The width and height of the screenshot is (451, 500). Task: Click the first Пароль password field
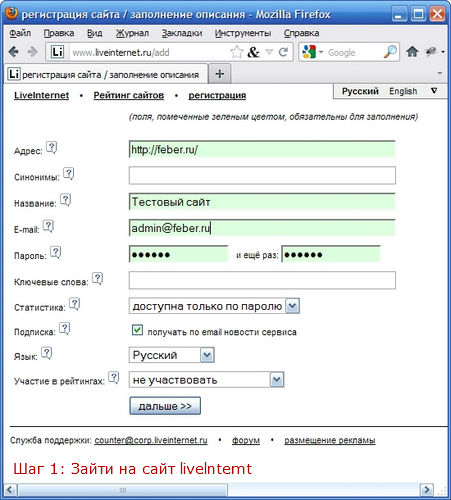pyautogui.click(x=178, y=254)
